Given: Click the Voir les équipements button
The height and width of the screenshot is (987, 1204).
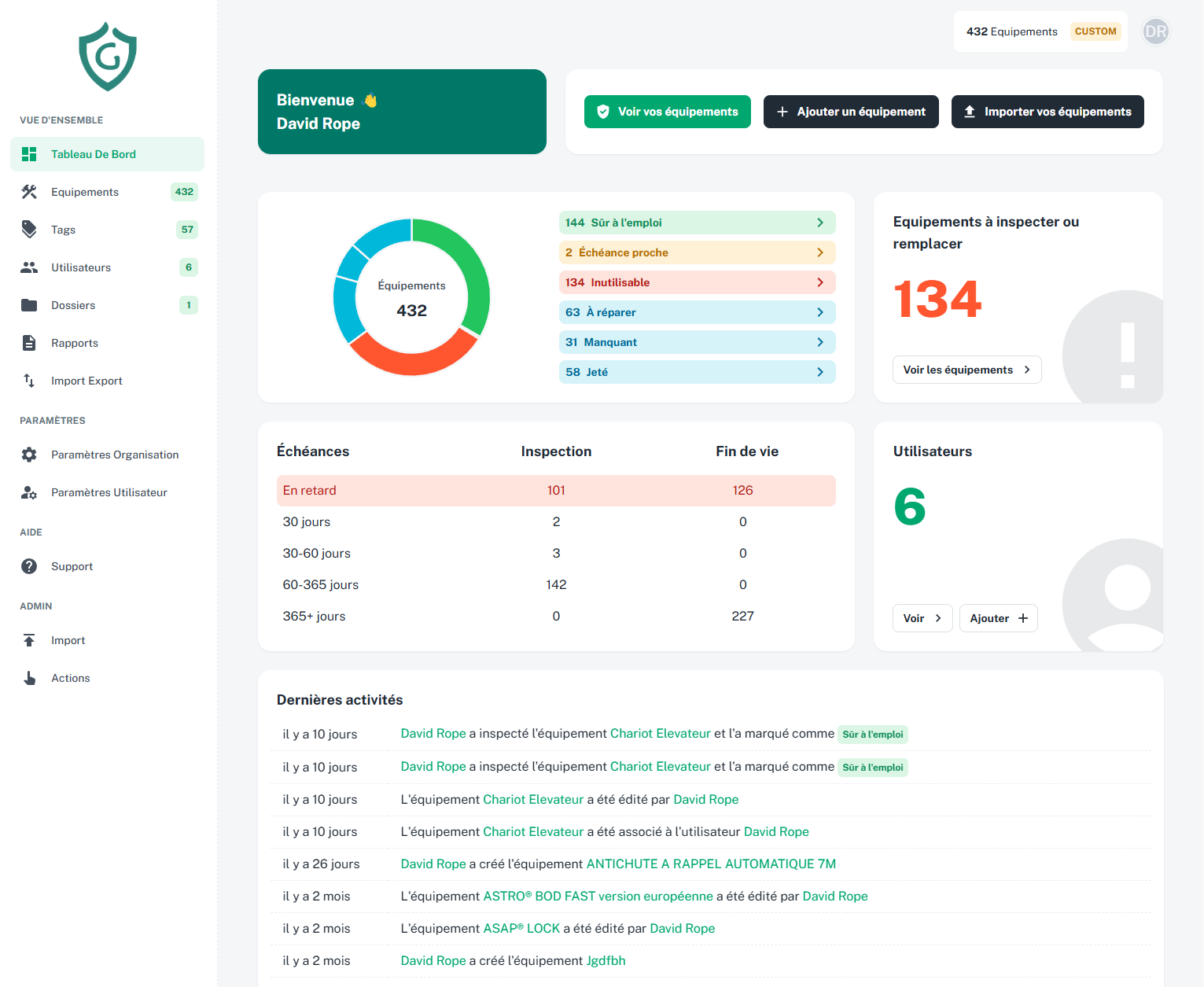Looking at the screenshot, I should (967, 370).
